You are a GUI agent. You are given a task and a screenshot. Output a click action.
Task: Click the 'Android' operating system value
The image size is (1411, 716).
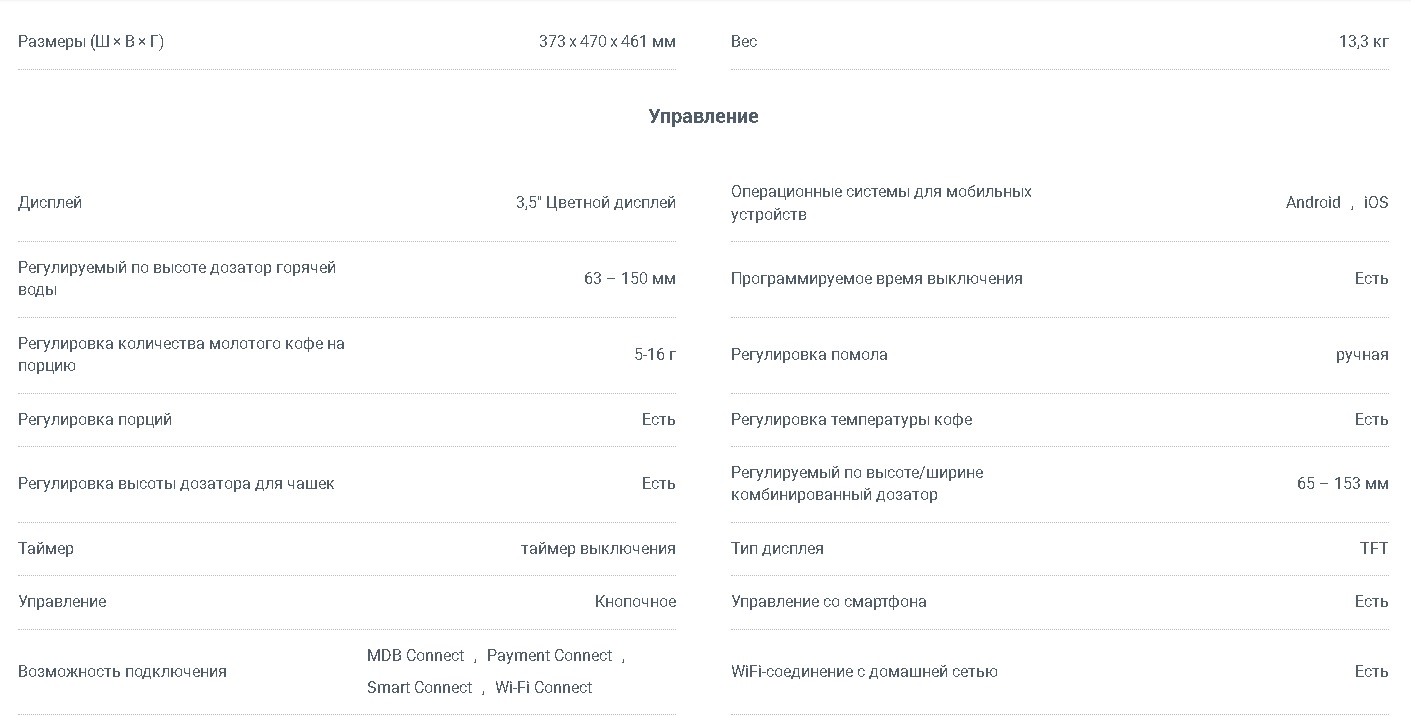coord(1313,203)
